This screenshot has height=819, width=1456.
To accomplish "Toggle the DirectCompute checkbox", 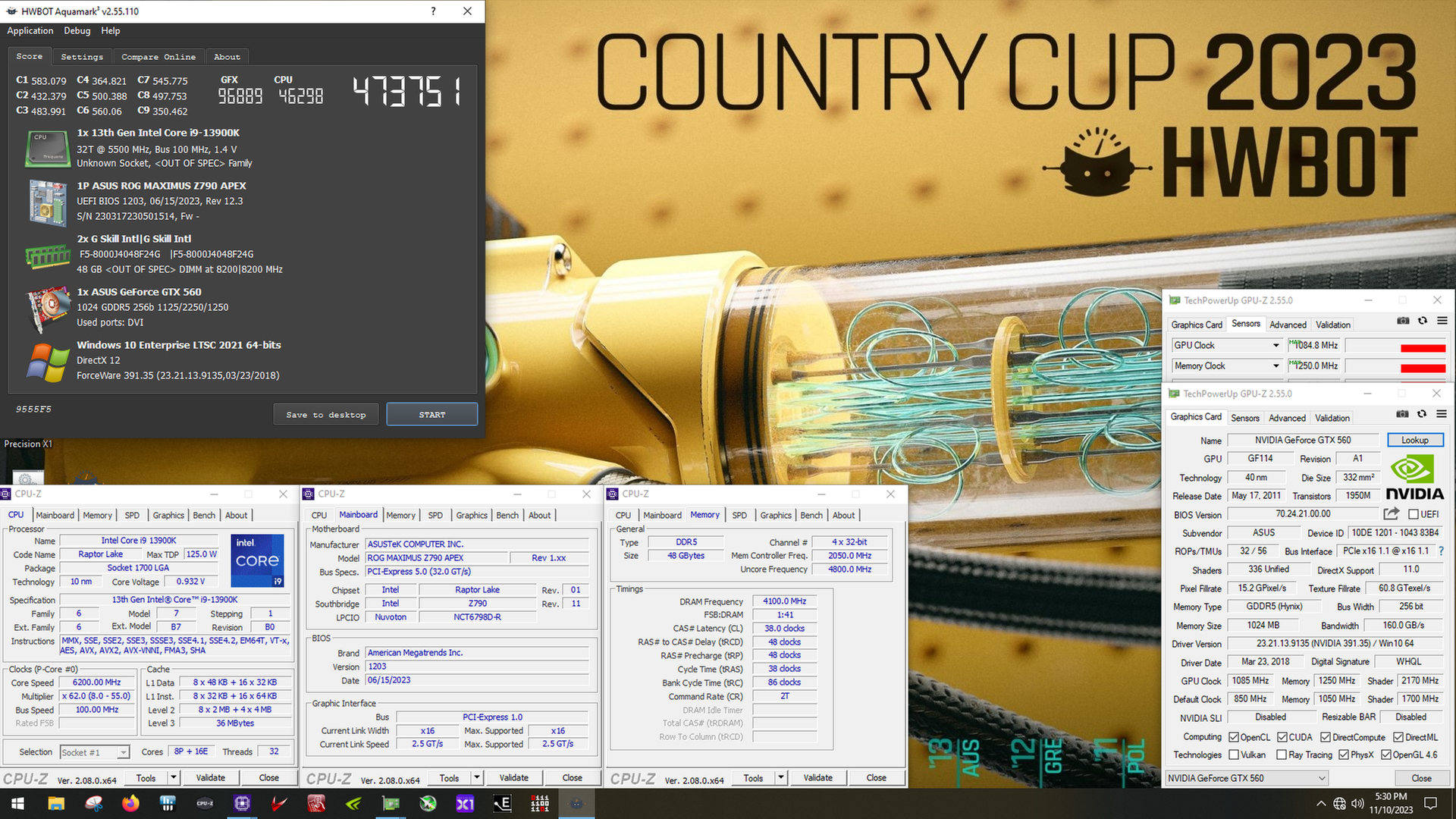I will [x=1326, y=737].
